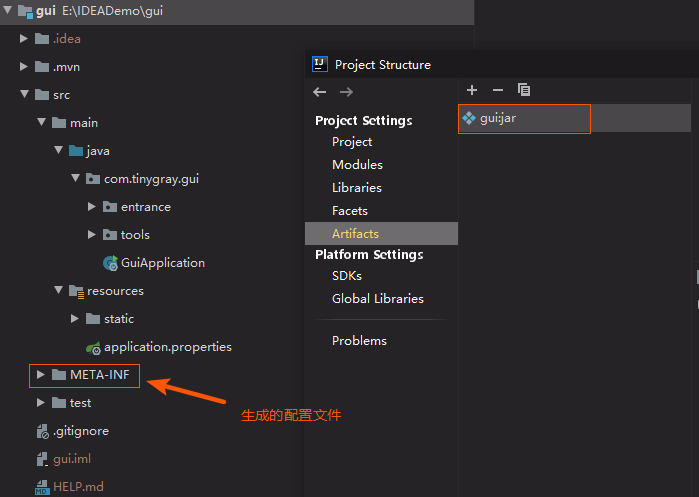Click the com.tinygray.gui package icon
The width and height of the screenshot is (699, 497).
93,179
